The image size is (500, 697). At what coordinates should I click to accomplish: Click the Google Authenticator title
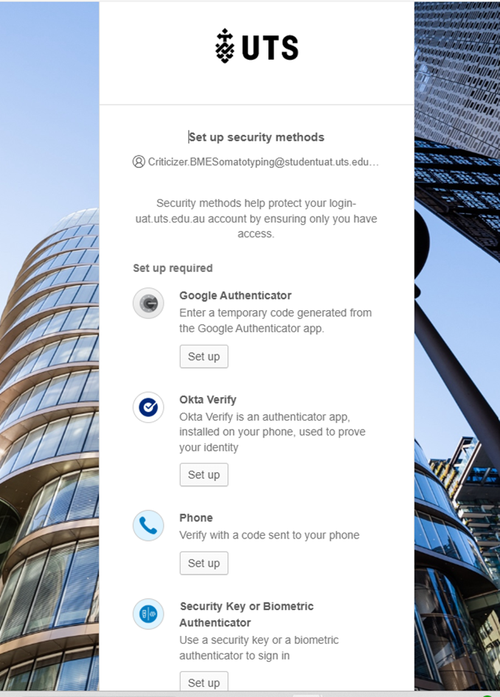coord(236,296)
